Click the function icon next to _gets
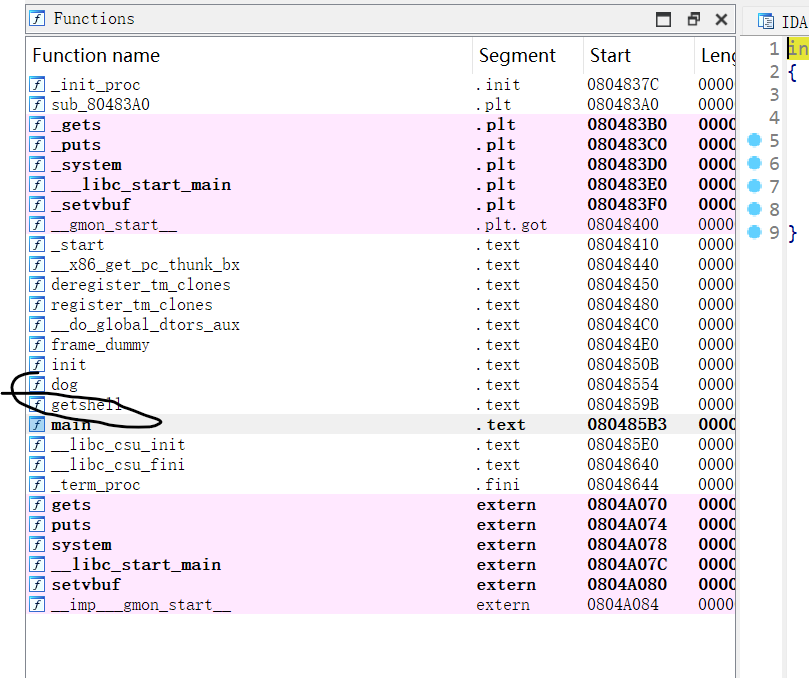Image resolution: width=809 pixels, height=678 pixels. click(x=38, y=125)
